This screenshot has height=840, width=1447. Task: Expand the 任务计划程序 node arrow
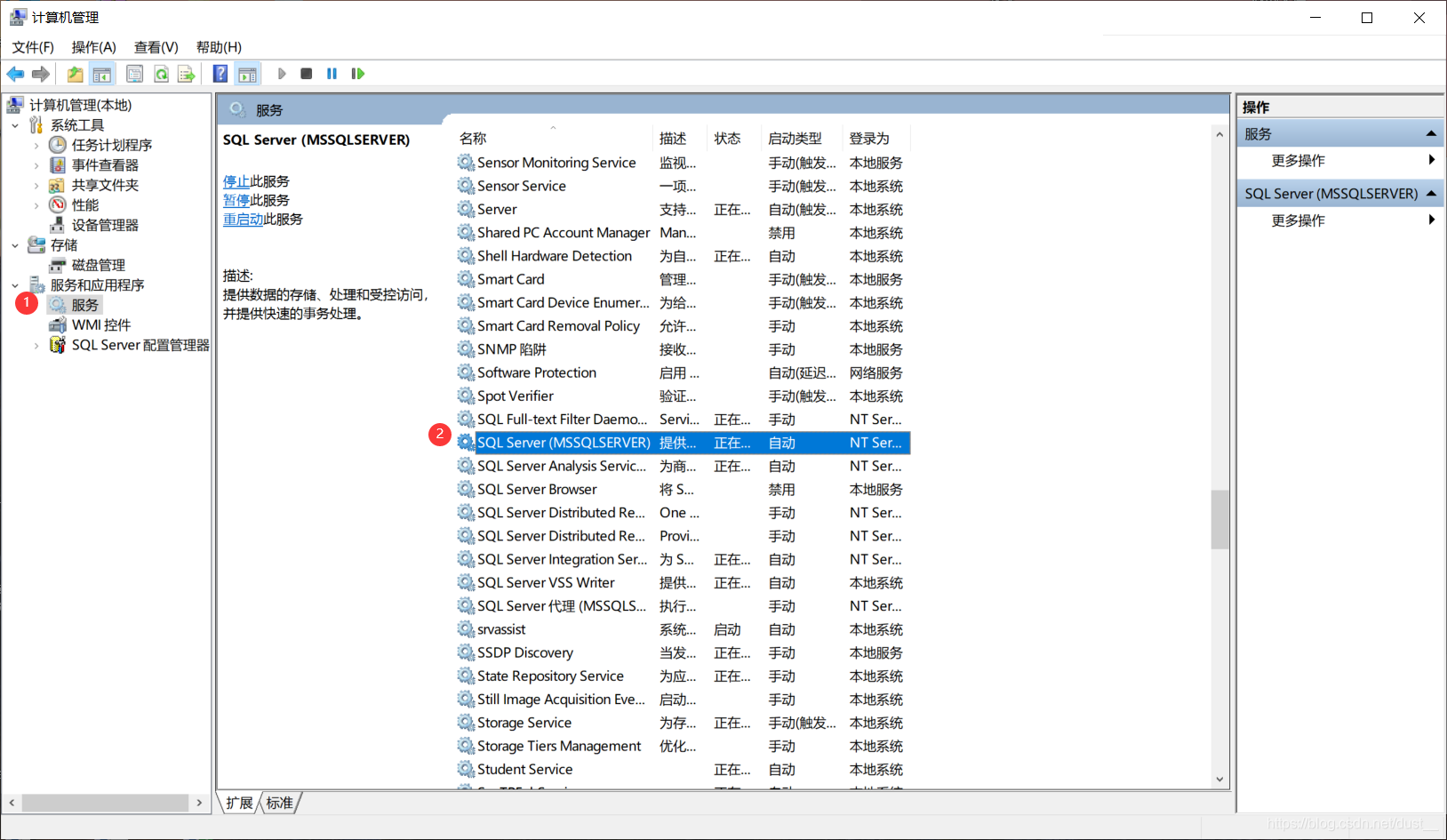[36, 145]
